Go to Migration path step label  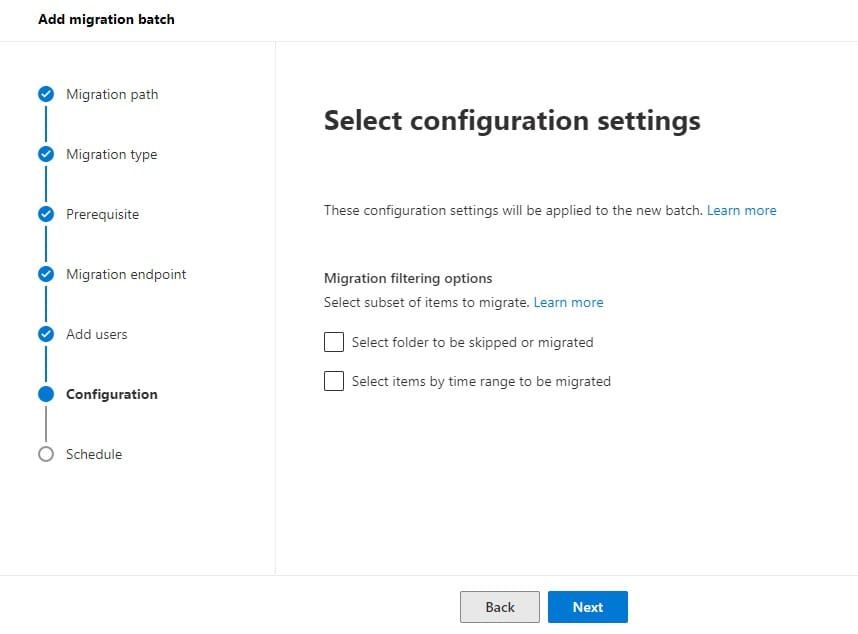[112, 94]
